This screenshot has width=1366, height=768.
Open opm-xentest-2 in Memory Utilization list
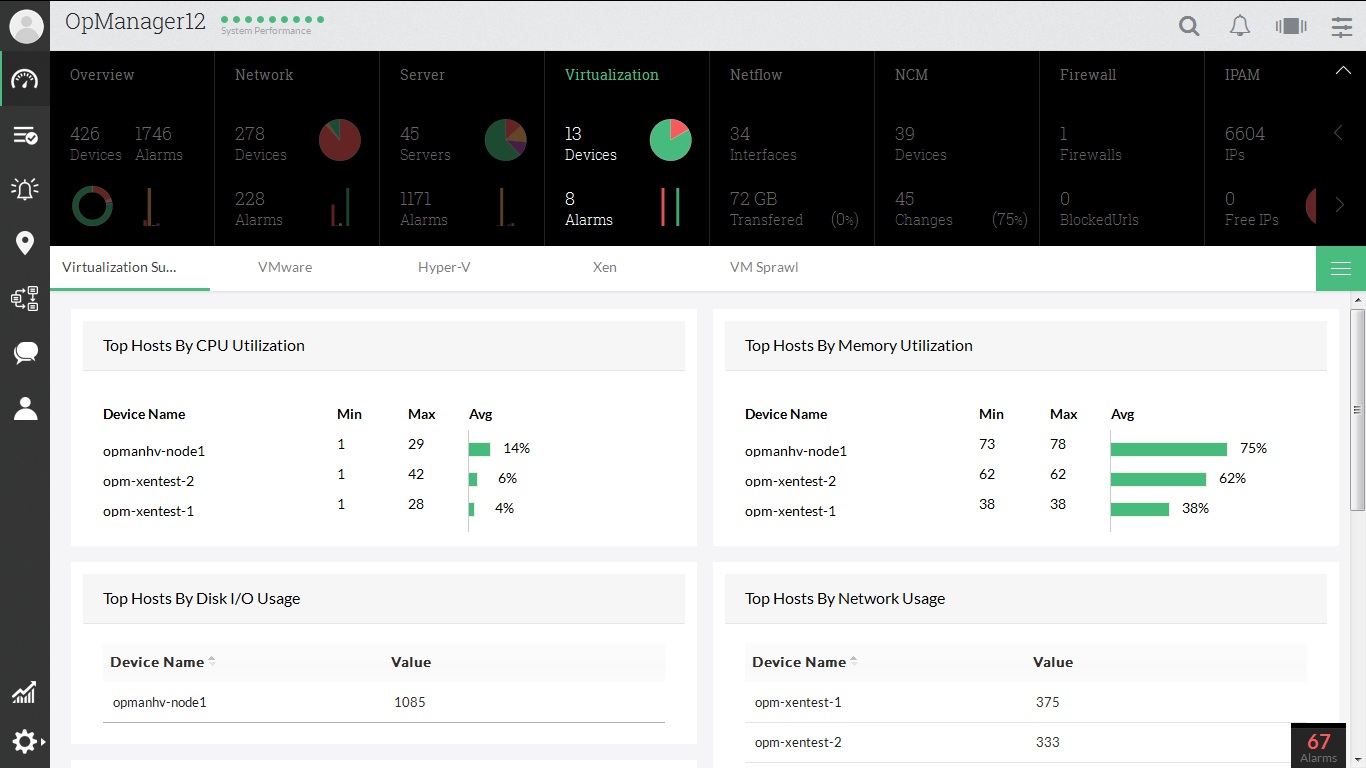point(791,481)
